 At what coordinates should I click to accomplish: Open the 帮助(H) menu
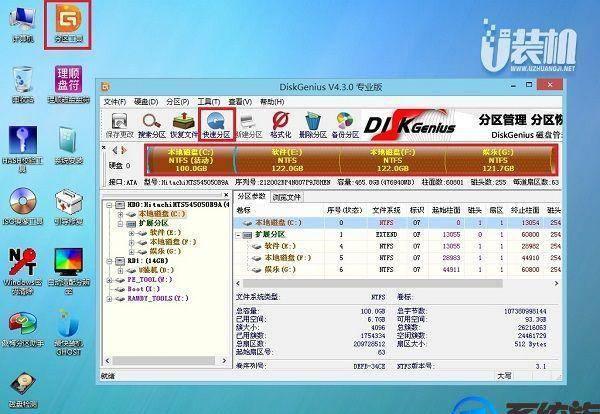272,102
